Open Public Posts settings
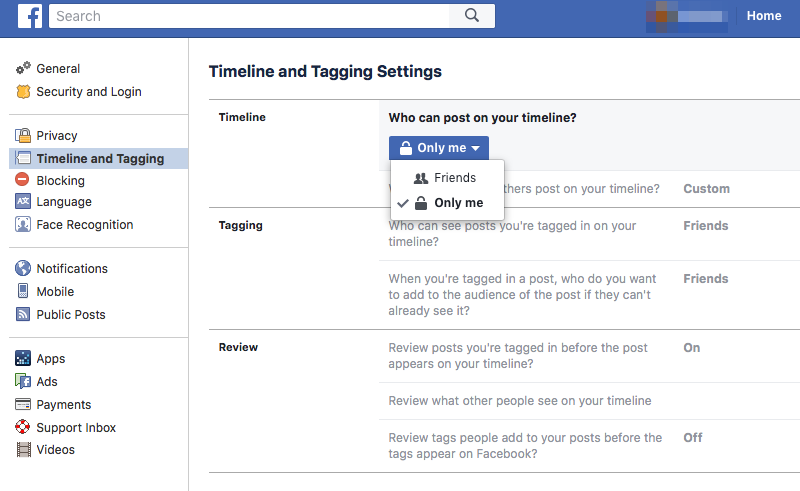The width and height of the screenshot is (800, 491). (71, 314)
